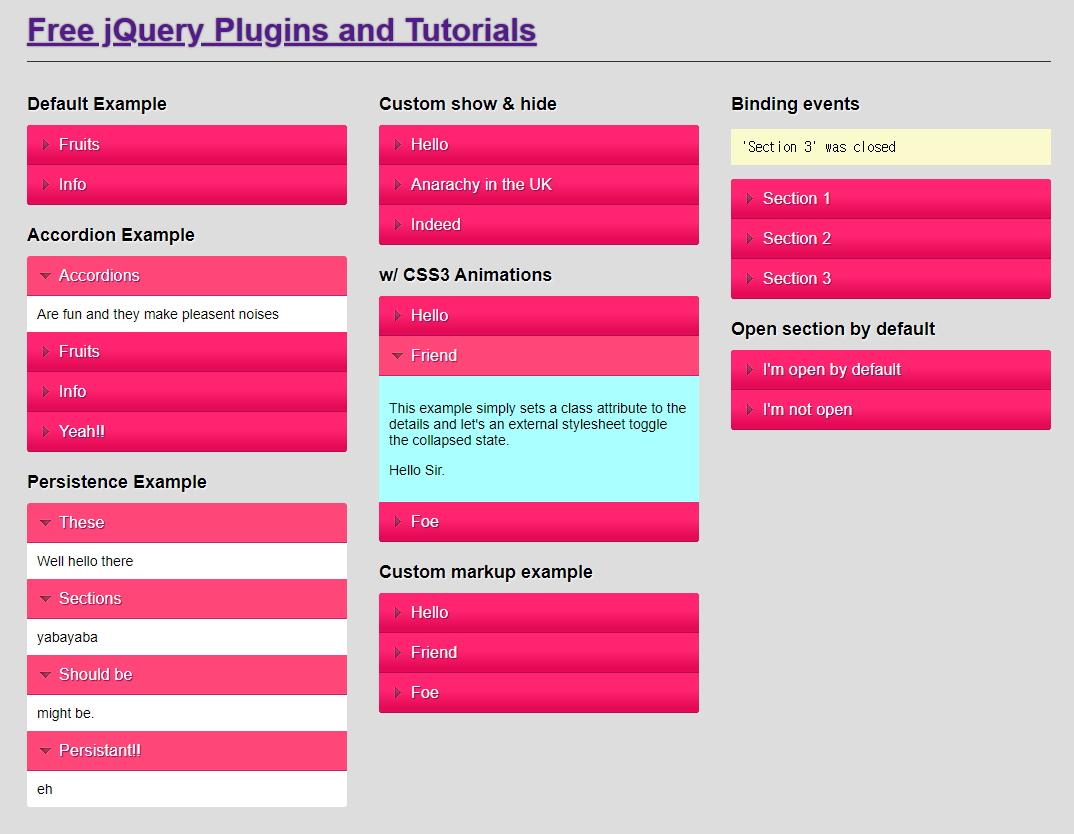Expand the Yeah!! section
Viewport: 1074px width, 834px height.
pyautogui.click(x=187, y=432)
